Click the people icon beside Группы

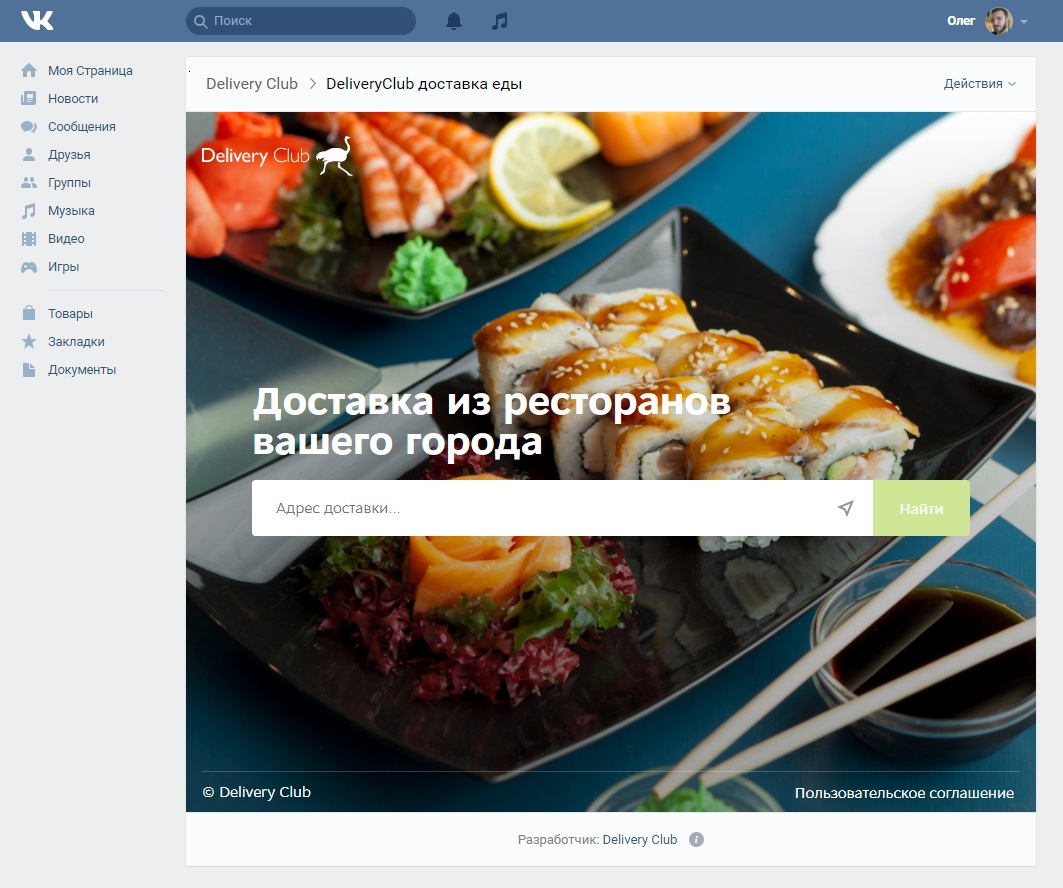pyautogui.click(x=28, y=182)
